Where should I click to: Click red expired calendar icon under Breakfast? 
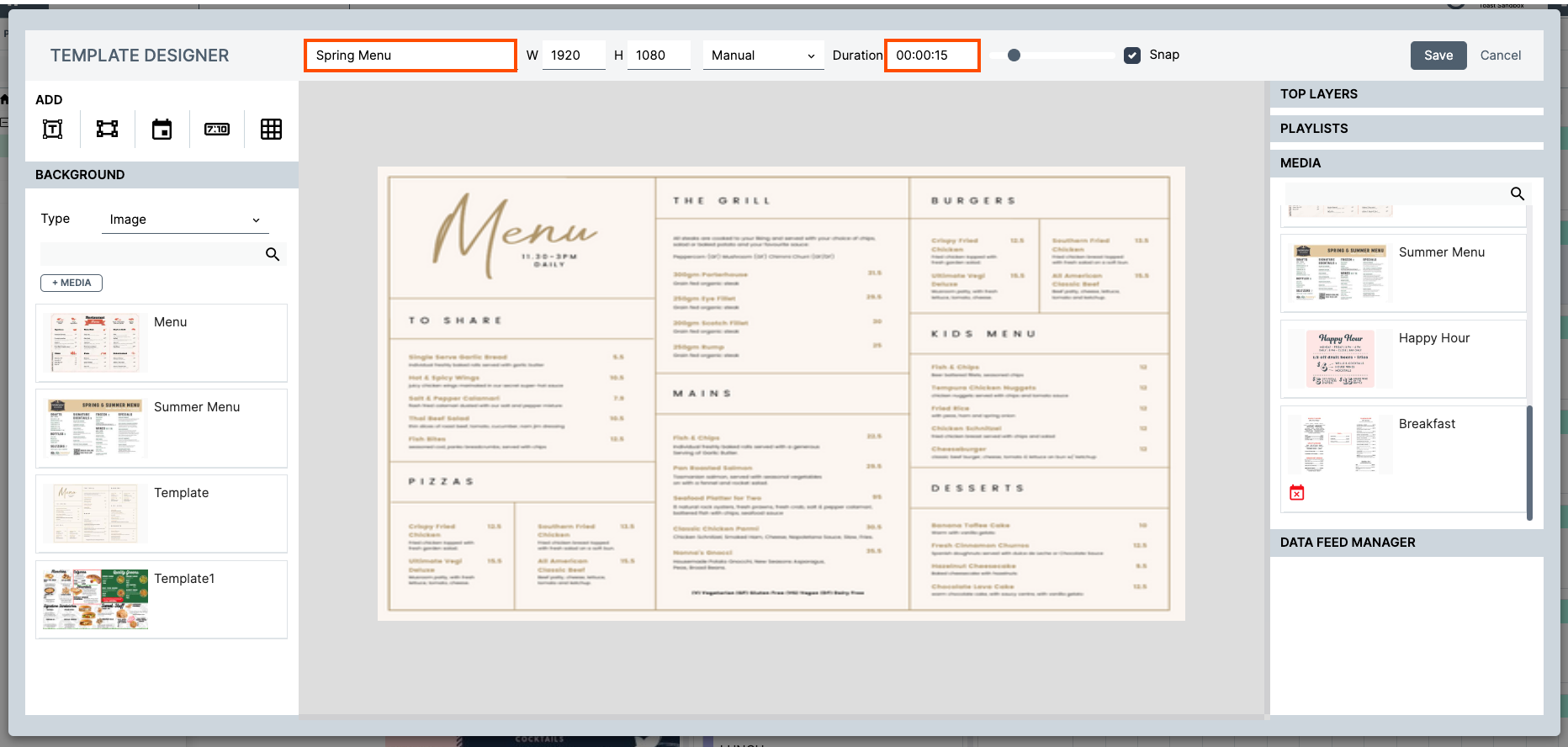tap(1297, 493)
